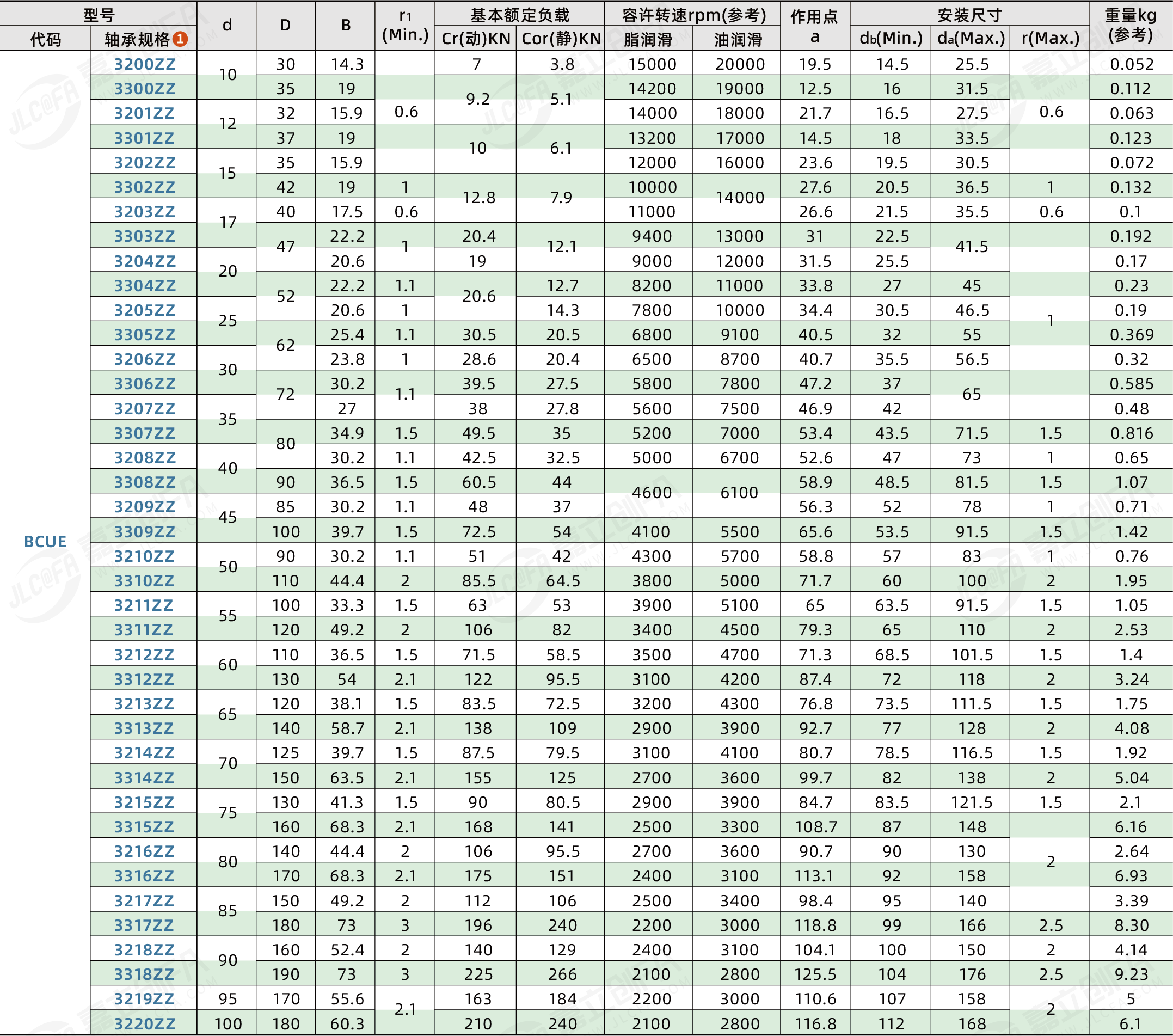The height and width of the screenshot is (1036, 1173).
Task: Click the 作用点 a header cell
Action: click(x=814, y=26)
